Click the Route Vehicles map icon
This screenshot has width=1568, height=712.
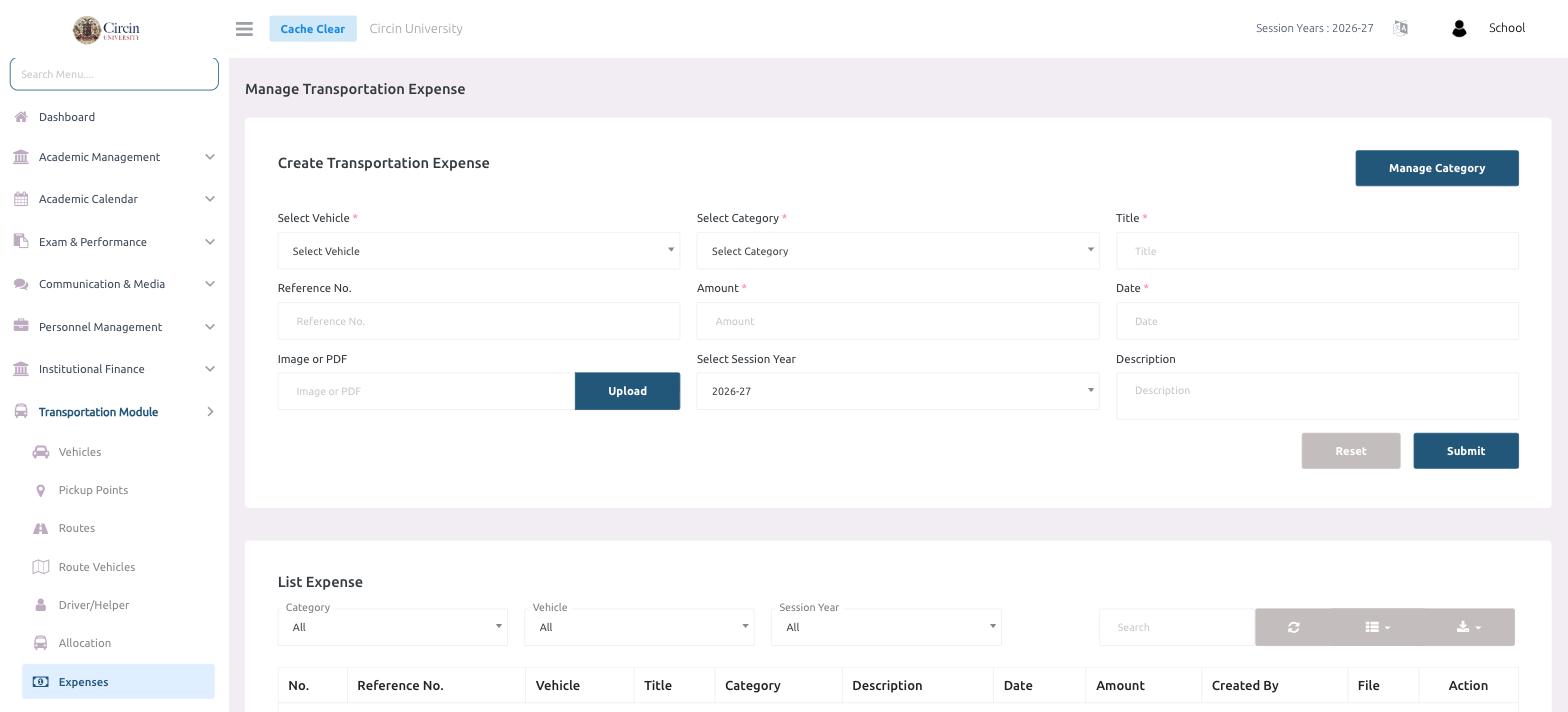[41, 567]
